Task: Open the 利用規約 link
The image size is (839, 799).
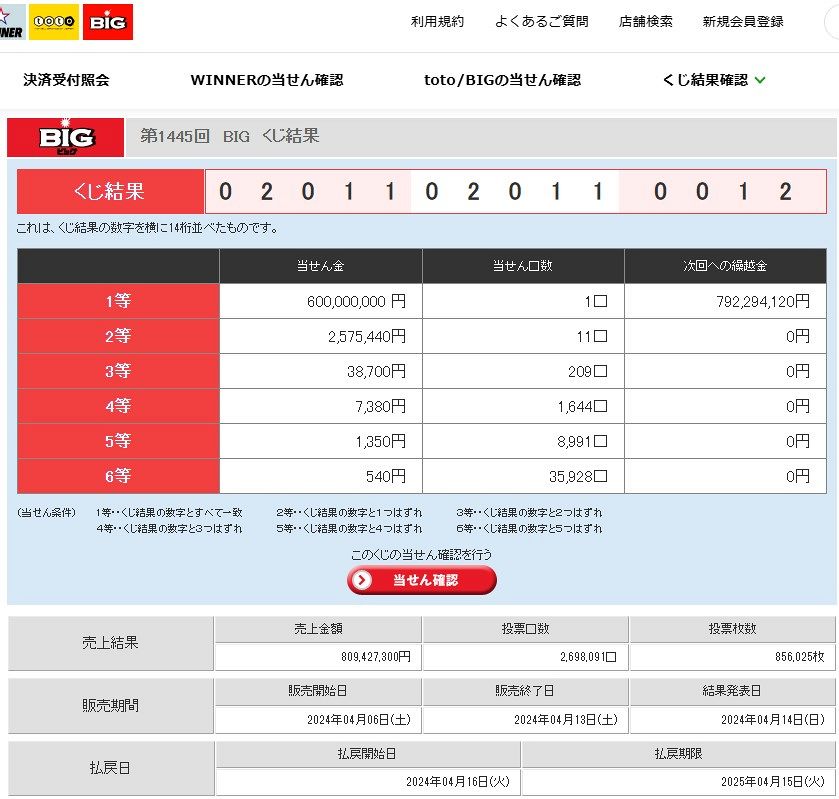Action: tap(437, 21)
